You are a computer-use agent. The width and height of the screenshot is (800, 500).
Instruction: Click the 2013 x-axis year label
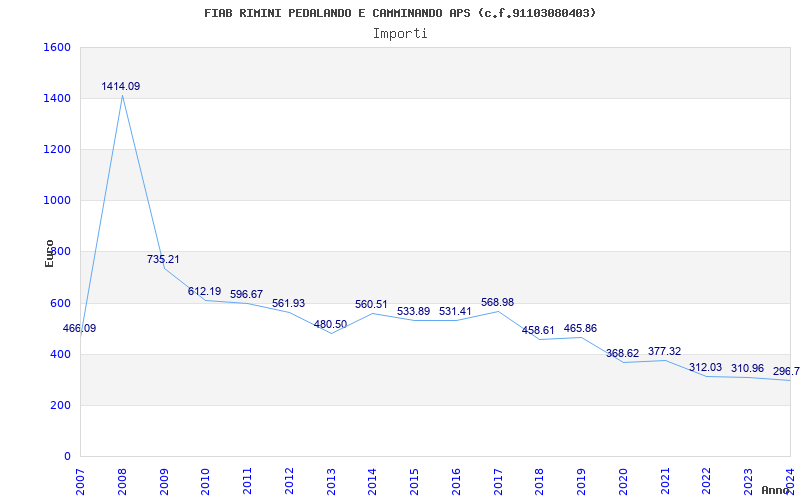(331, 481)
